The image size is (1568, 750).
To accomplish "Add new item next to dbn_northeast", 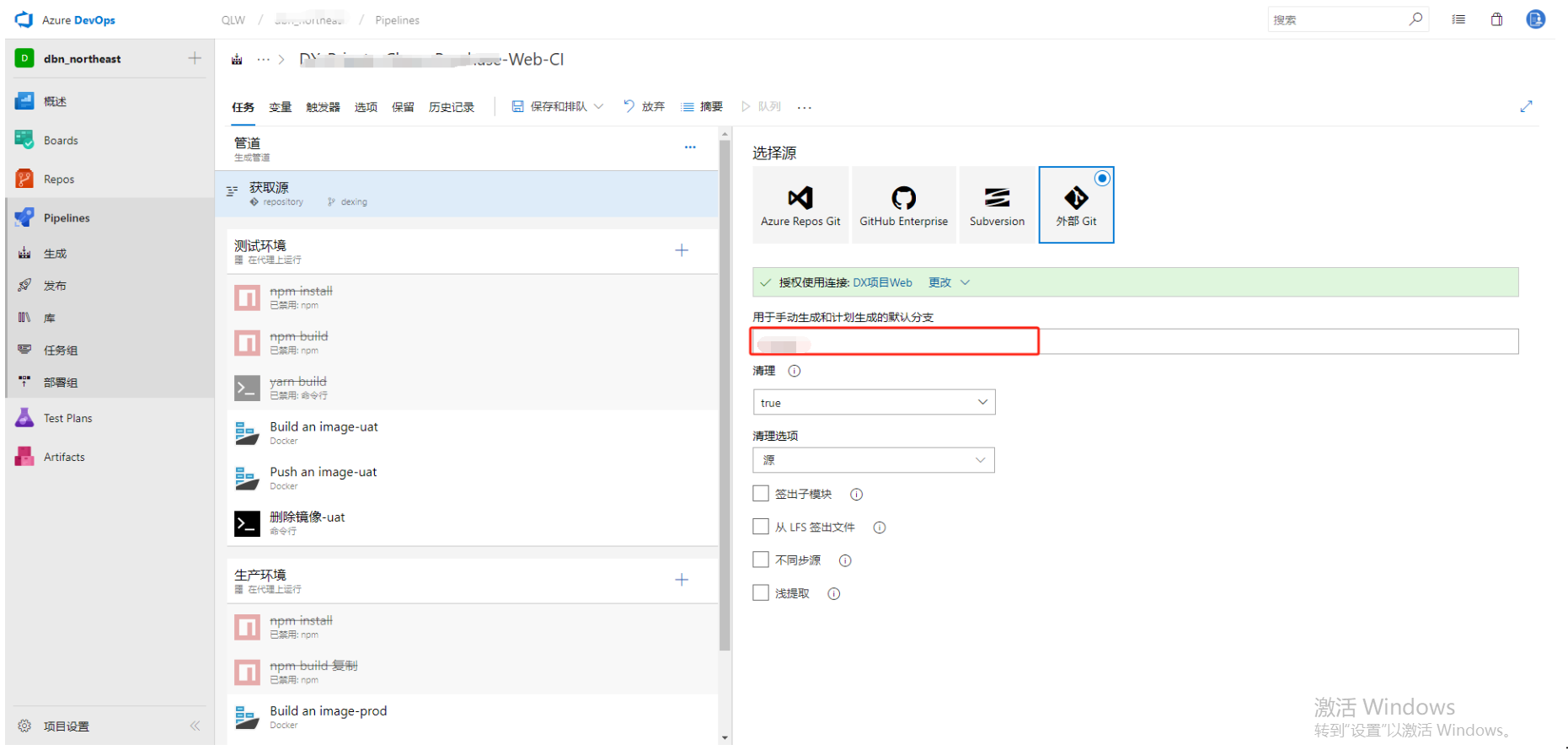I will coord(195,58).
